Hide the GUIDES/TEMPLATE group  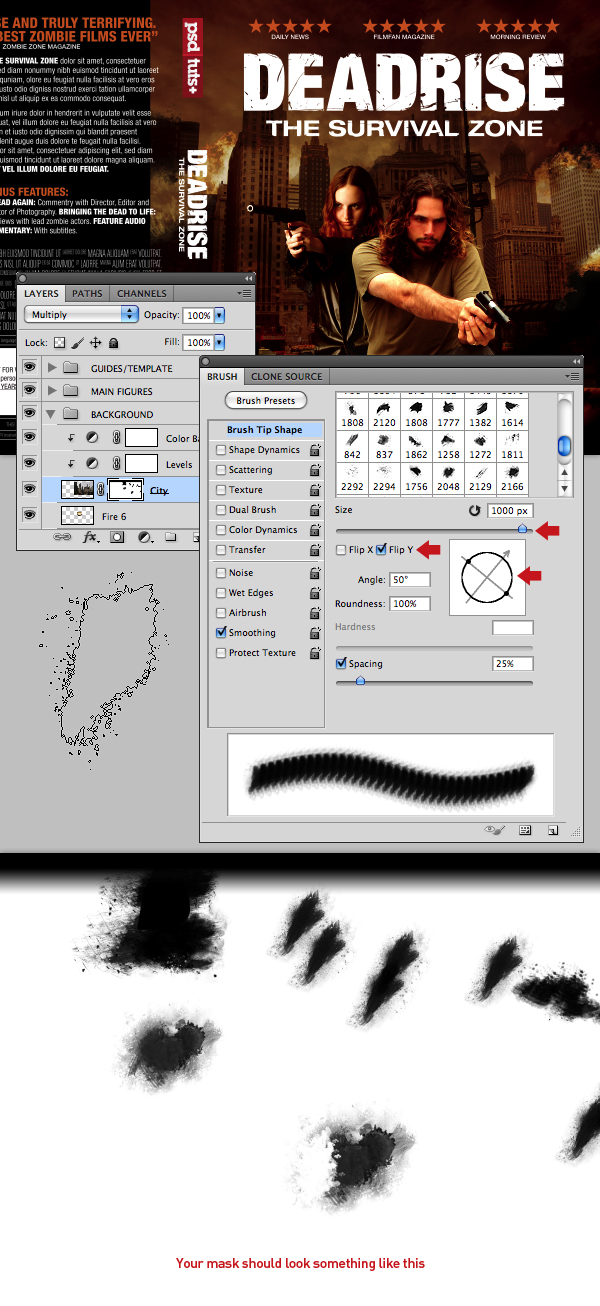coord(29,368)
